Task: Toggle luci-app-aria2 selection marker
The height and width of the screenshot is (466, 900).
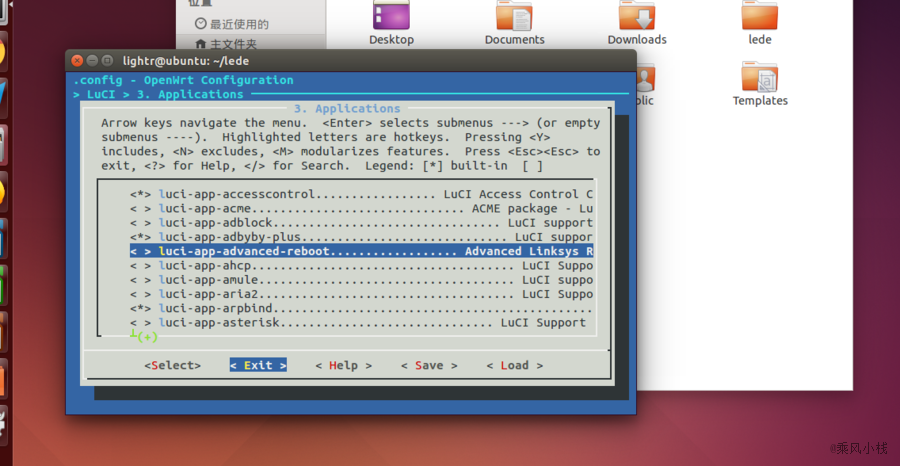Action: pos(141,294)
